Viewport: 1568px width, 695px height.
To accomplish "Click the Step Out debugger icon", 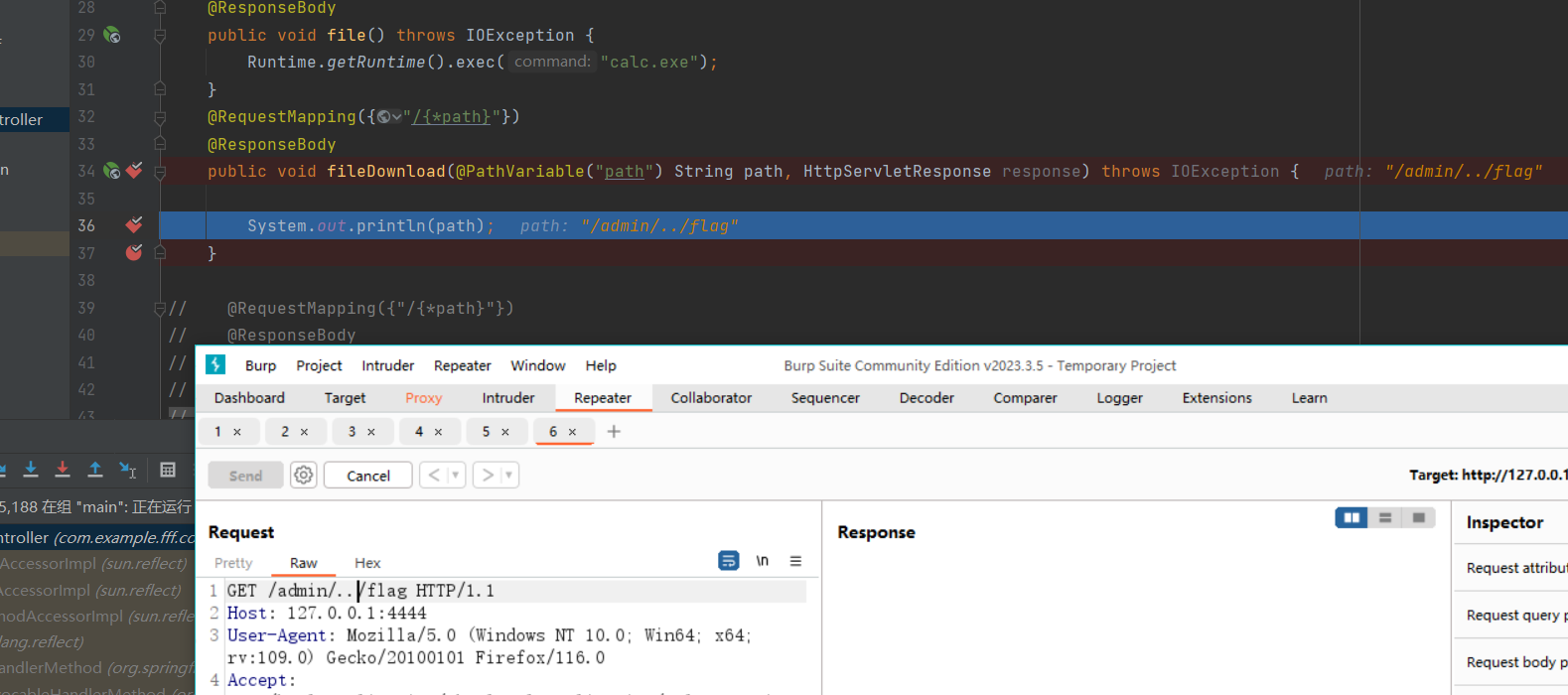I will coord(95,470).
